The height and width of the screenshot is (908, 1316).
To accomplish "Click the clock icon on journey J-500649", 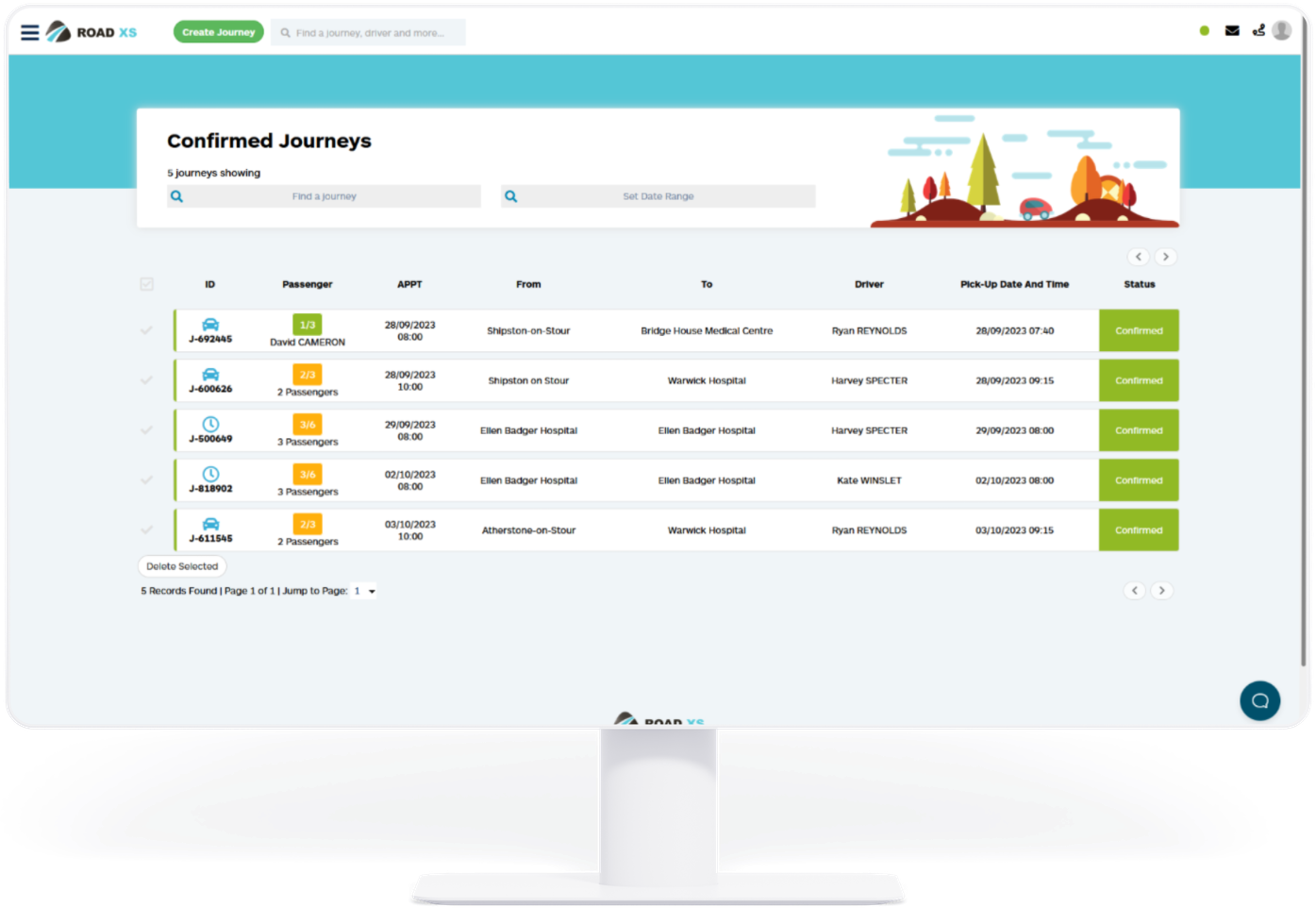I will (209, 423).
